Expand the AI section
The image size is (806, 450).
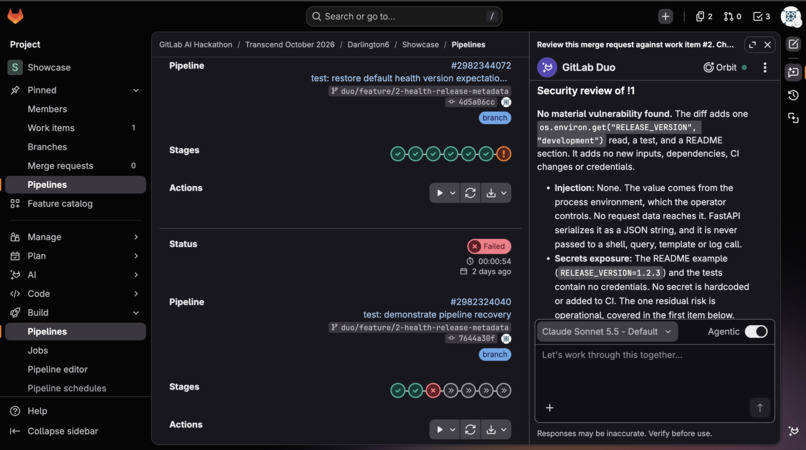coord(76,275)
